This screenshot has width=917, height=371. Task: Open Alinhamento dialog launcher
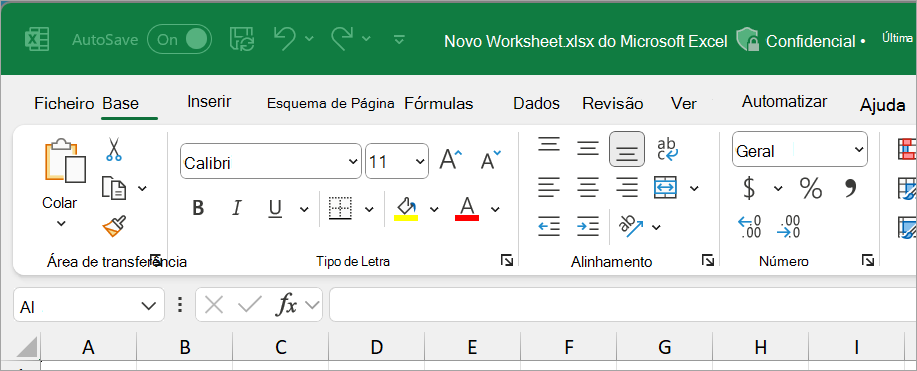[708, 260]
